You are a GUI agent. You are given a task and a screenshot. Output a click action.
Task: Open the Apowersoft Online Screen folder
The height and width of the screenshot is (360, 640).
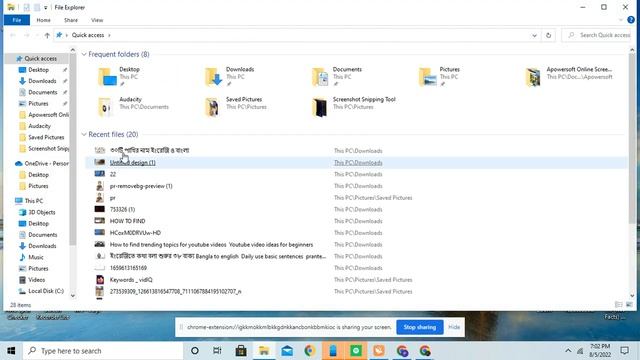(x=569, y=76)
